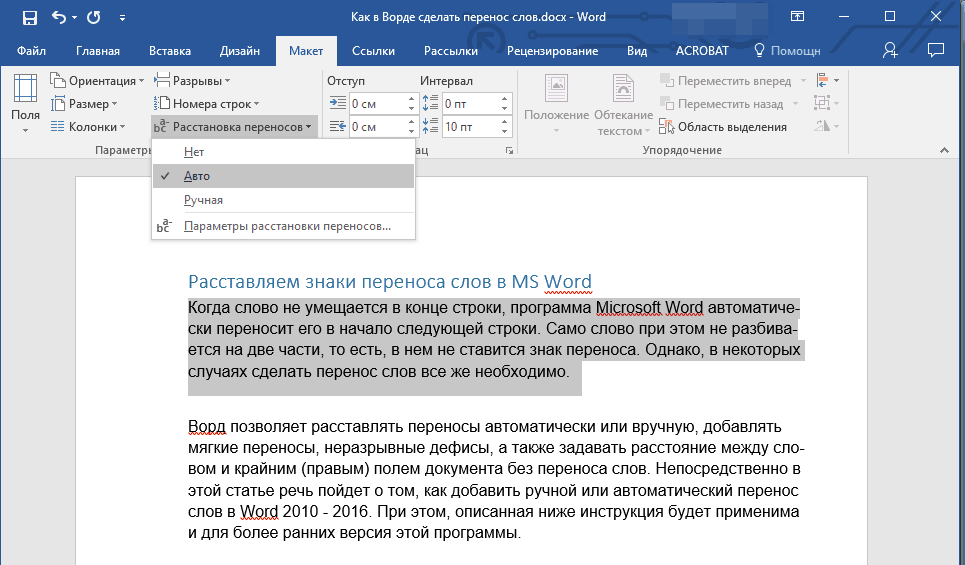The image size is (965, 565).
Task: Click the spacing before field 0 пт
Action: point(470,104)
